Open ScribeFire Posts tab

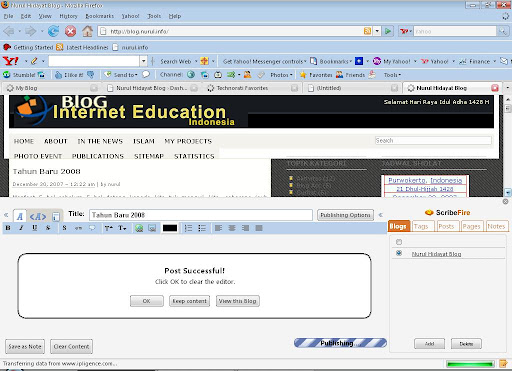tap(446, 226)
